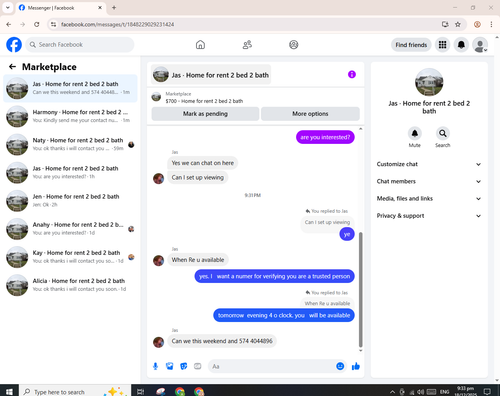Open the Facebook menu grid icon

[x=442, y=45]
